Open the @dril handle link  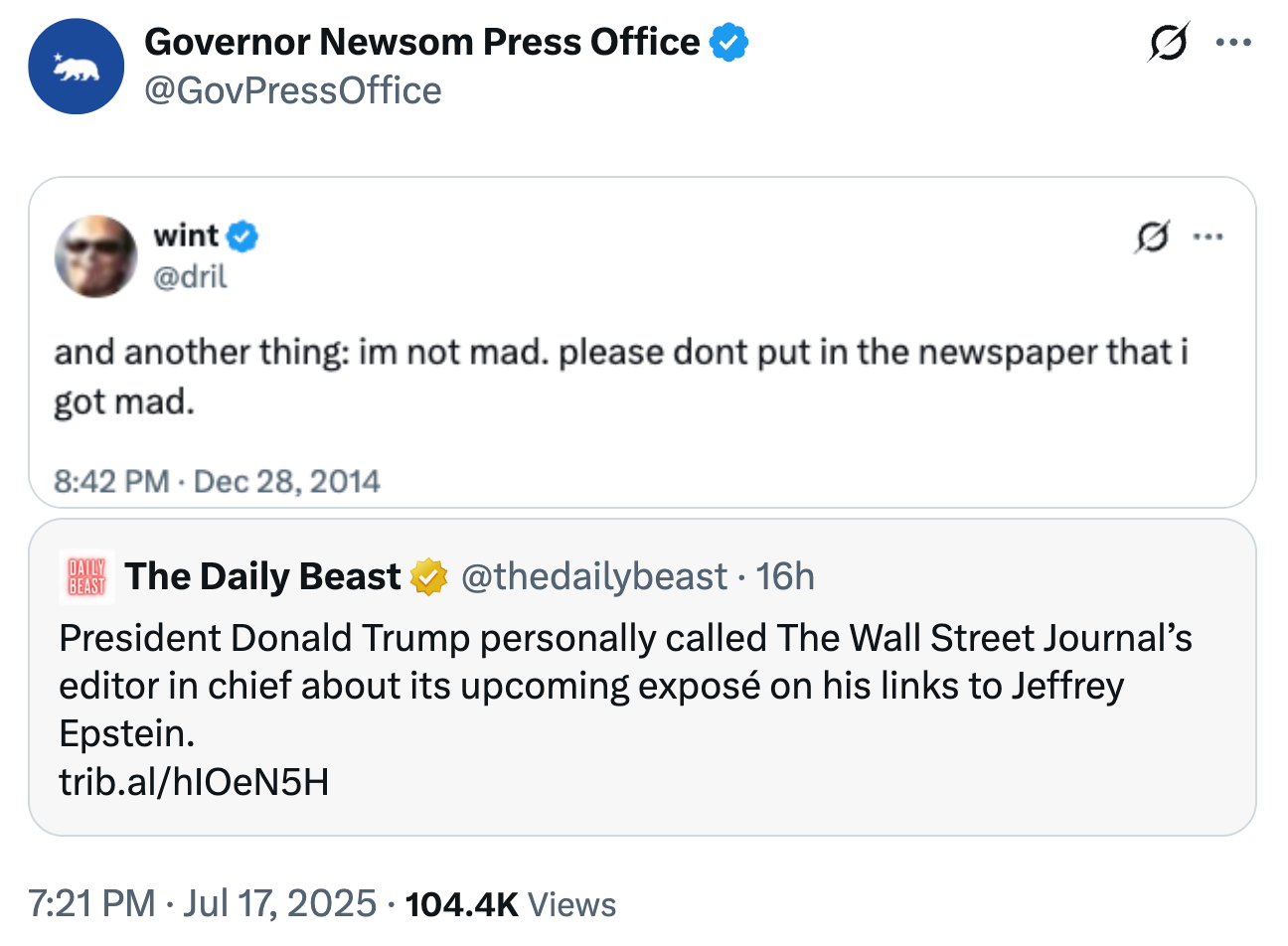coord(190,276)
